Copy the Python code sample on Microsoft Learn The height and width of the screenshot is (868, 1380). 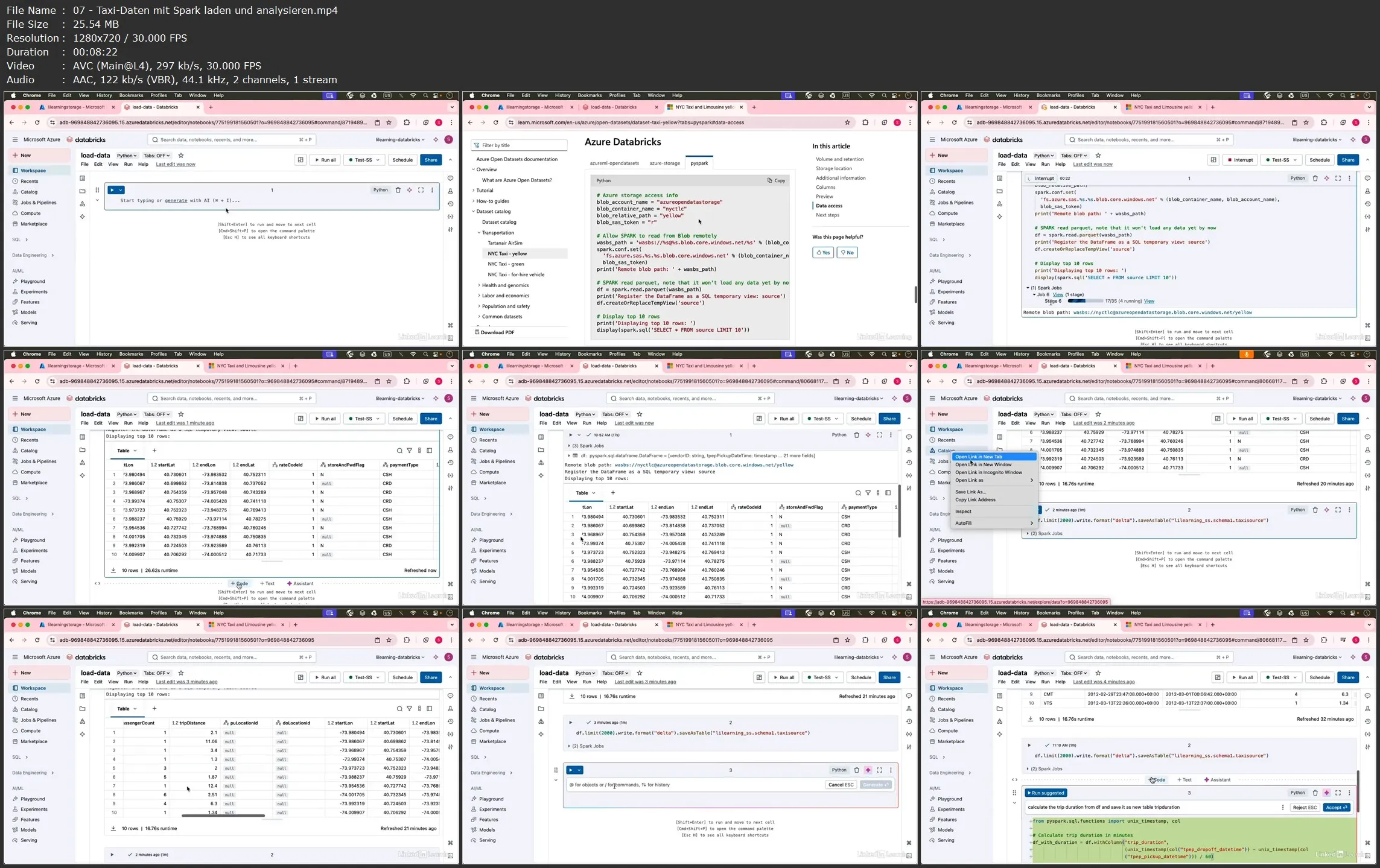click(776, 180)
